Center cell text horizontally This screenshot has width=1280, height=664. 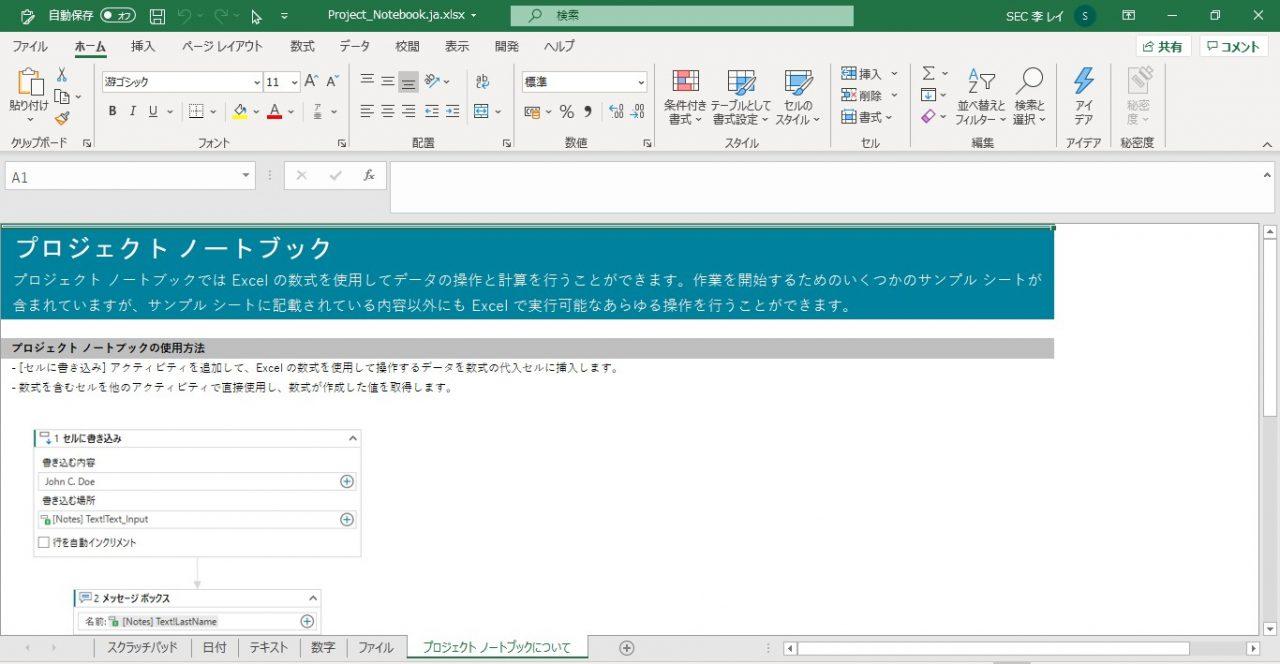click(388, 111)
